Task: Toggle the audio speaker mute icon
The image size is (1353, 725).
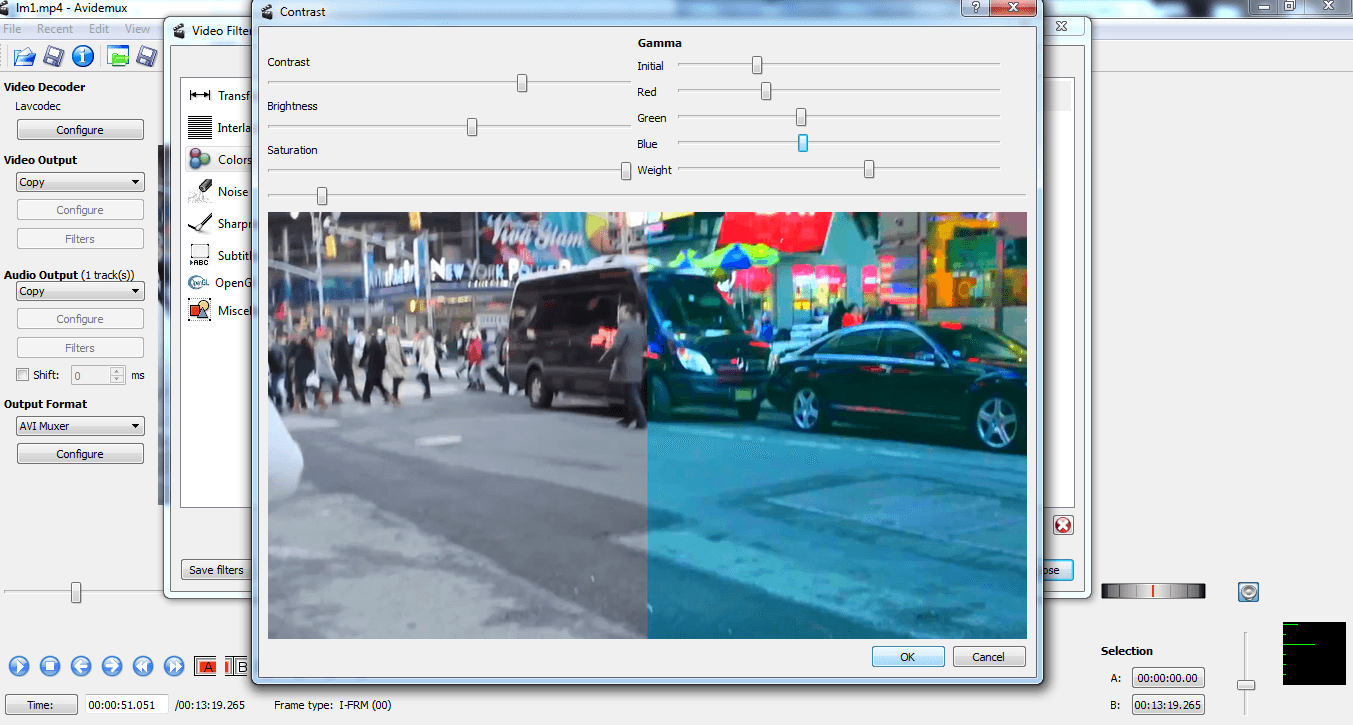Action: point(1248,592)
